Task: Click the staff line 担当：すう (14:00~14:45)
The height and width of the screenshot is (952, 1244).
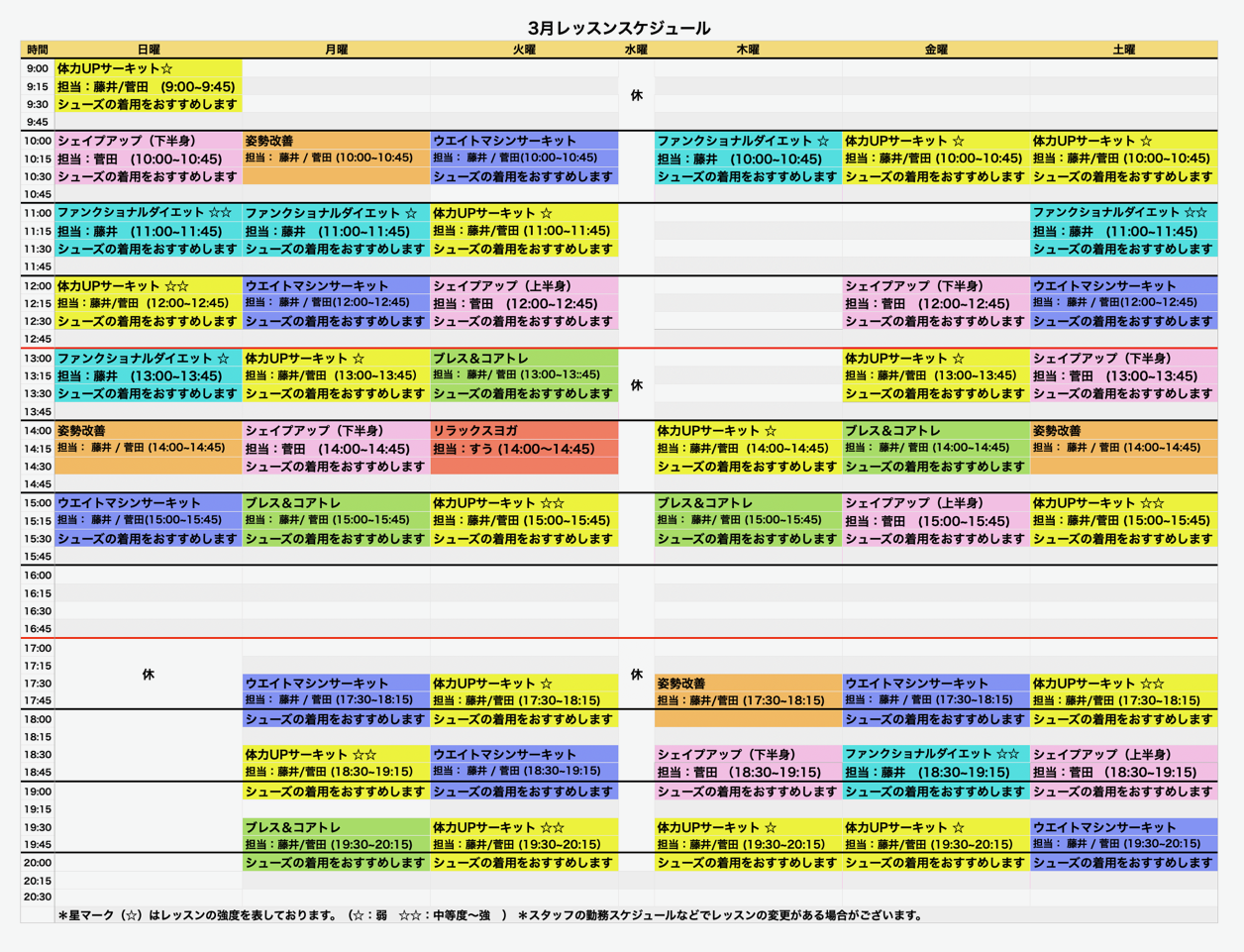Action: tap(514, 449)
